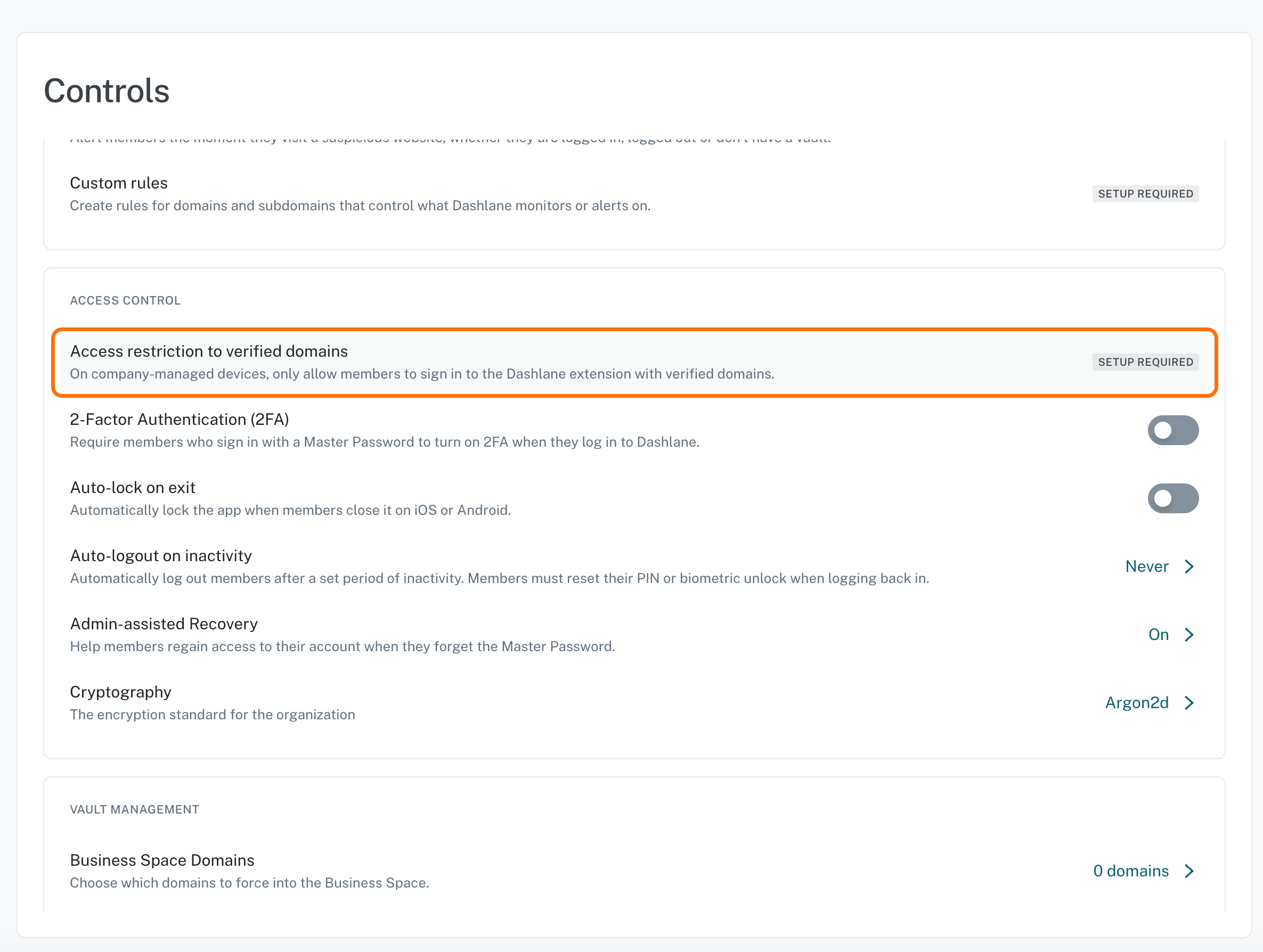Click 'Create rules for domains and subdomains' description
The height and width of the screenshot is (952, 1263).
pos(360,206)
